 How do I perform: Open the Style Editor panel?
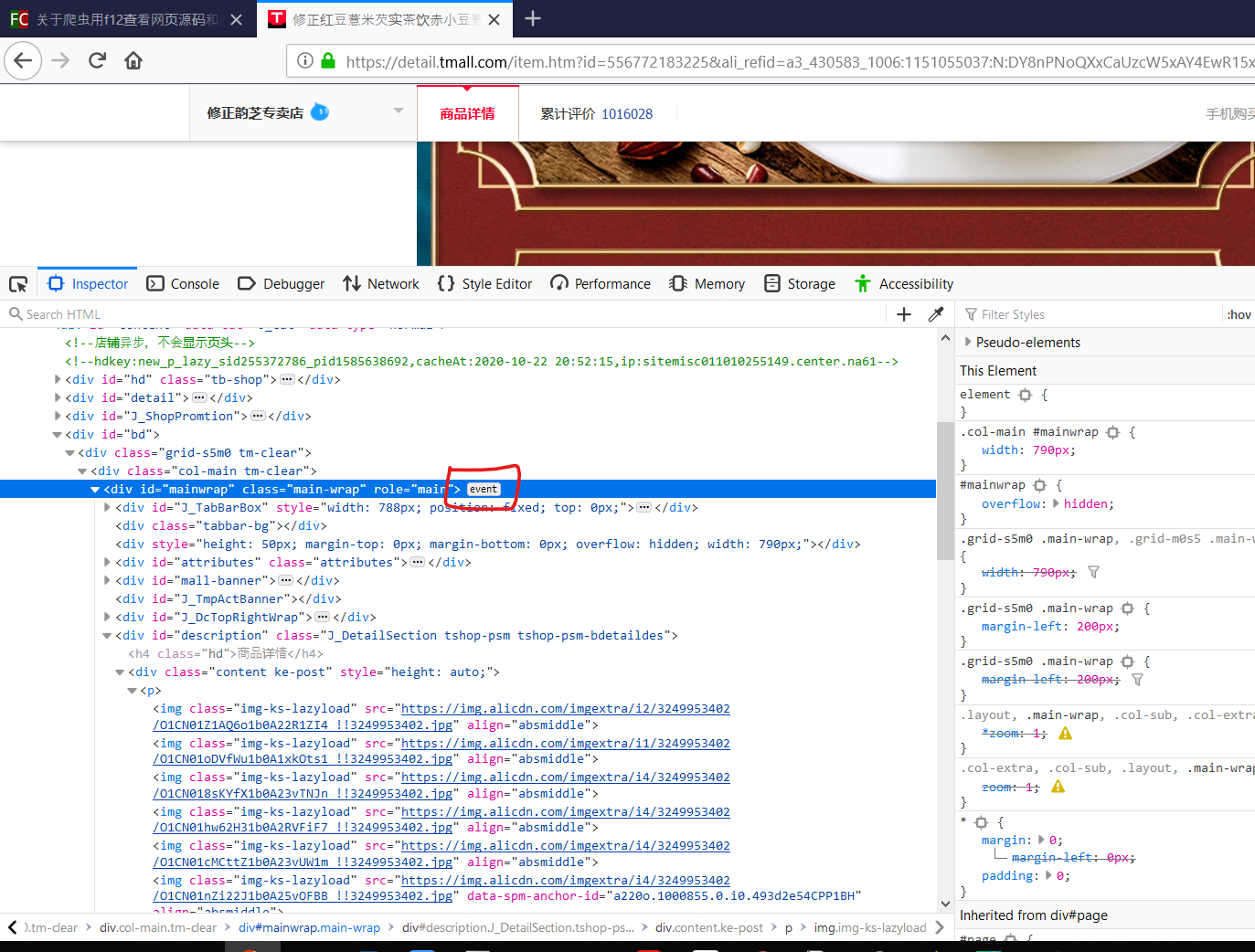click(x=484, y=284)
